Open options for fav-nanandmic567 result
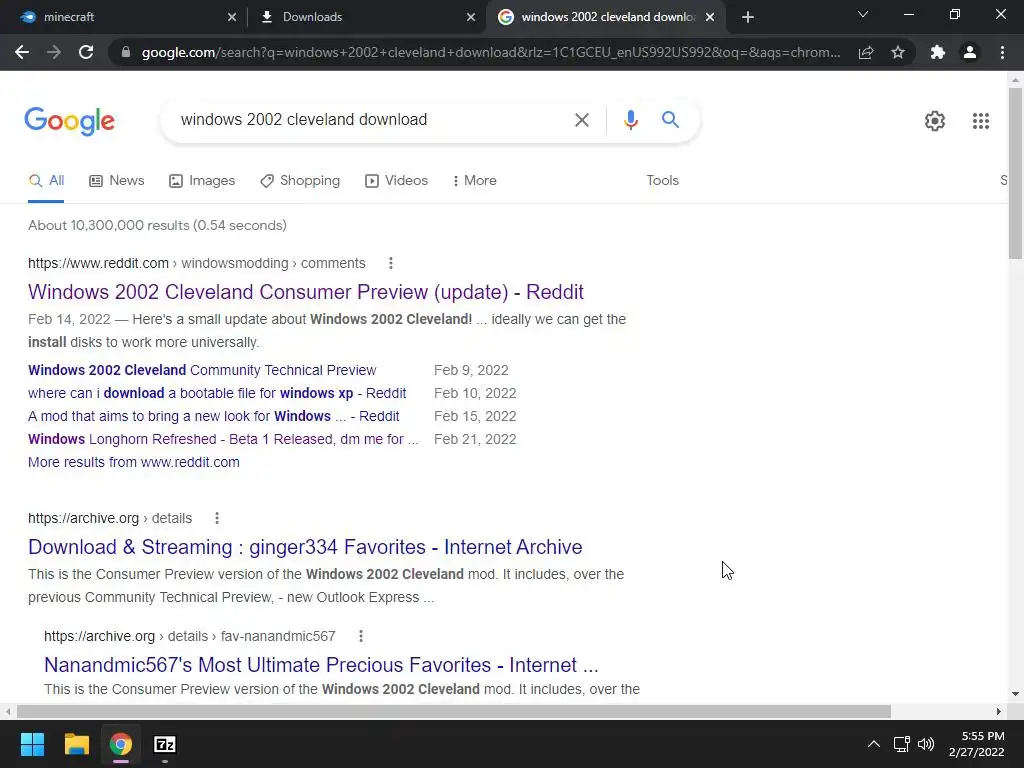Image resolution: width=1024 pixels, height=768 pixels. click(360, 636)
